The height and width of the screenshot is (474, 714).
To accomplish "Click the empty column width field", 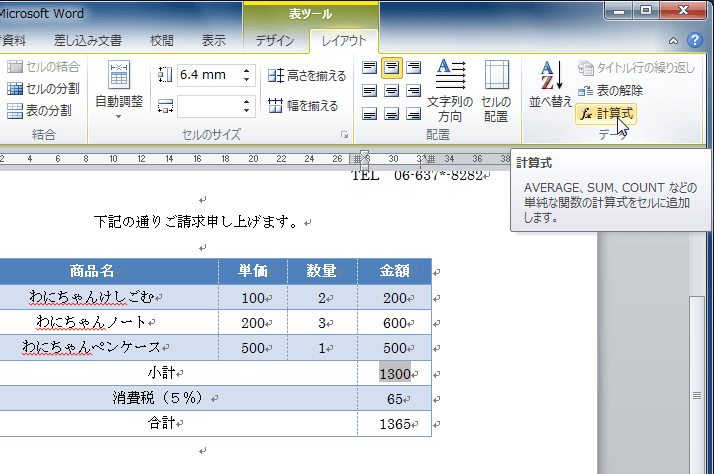I will [x=209, y=106].
